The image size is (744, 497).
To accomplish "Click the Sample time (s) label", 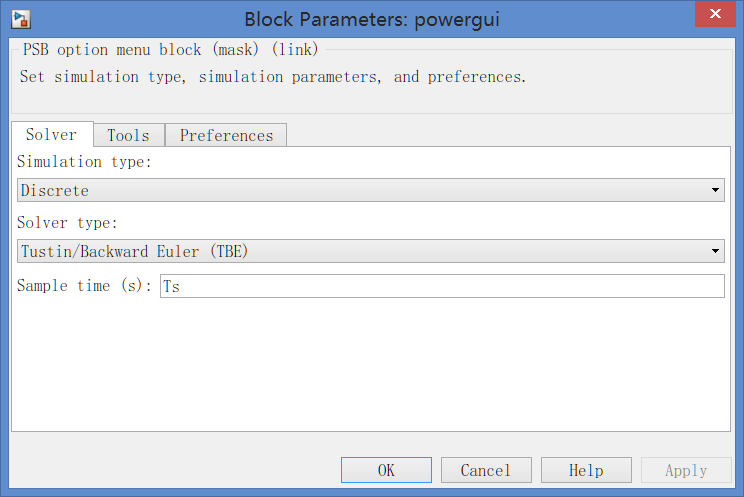I will (84, 285).
